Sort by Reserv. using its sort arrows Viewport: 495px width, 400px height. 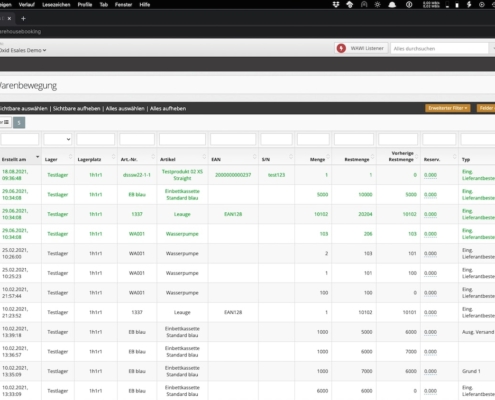tap(454, 157)
